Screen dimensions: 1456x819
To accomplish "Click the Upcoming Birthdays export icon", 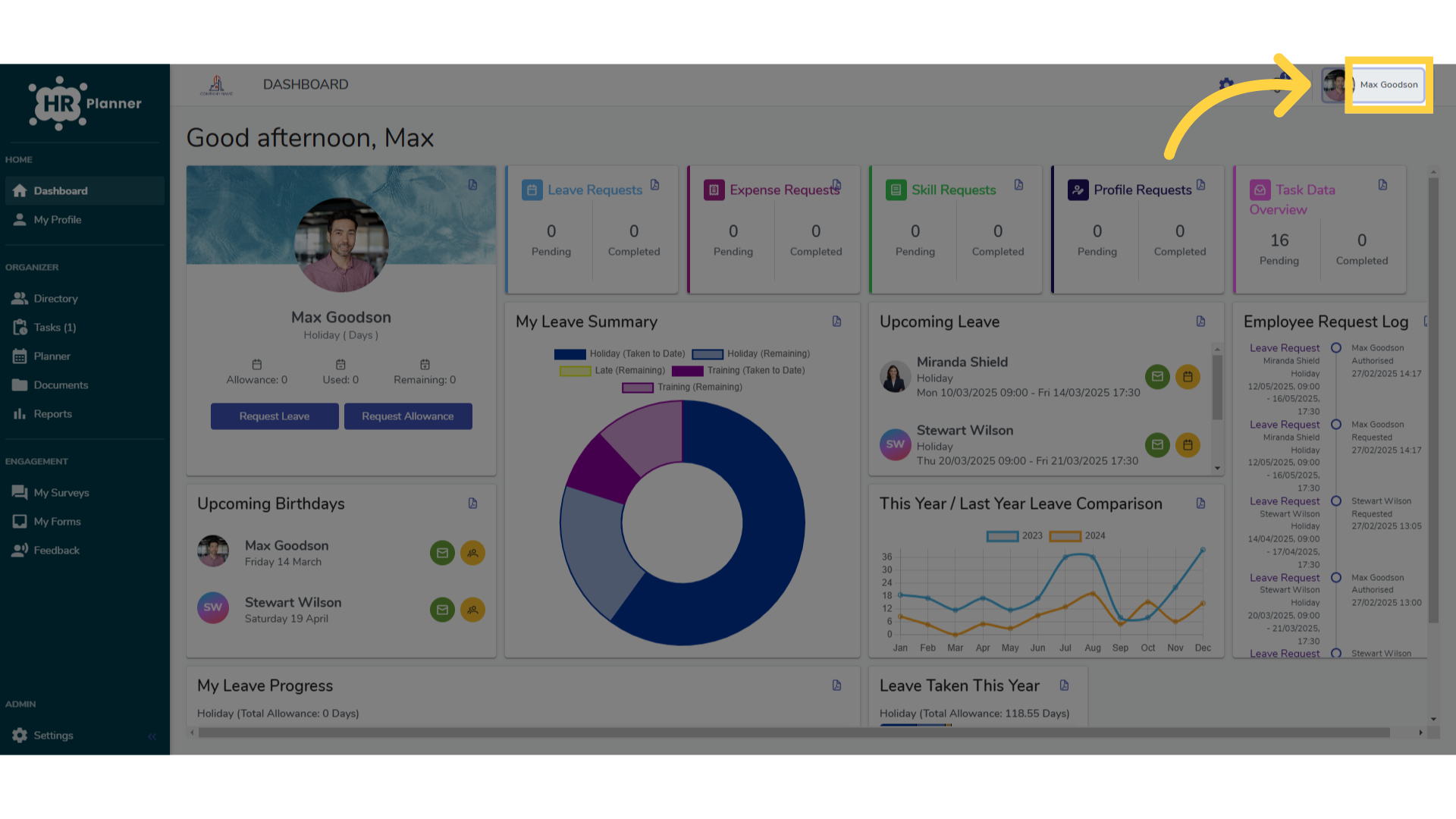I will [473, 504].
